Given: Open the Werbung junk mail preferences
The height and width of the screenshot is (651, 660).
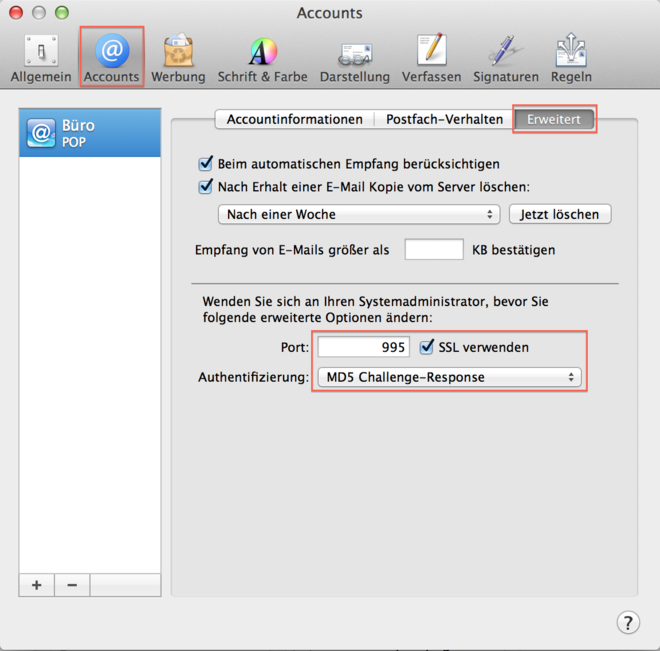Looking at the screenshot, I should (x=178, y=59).
